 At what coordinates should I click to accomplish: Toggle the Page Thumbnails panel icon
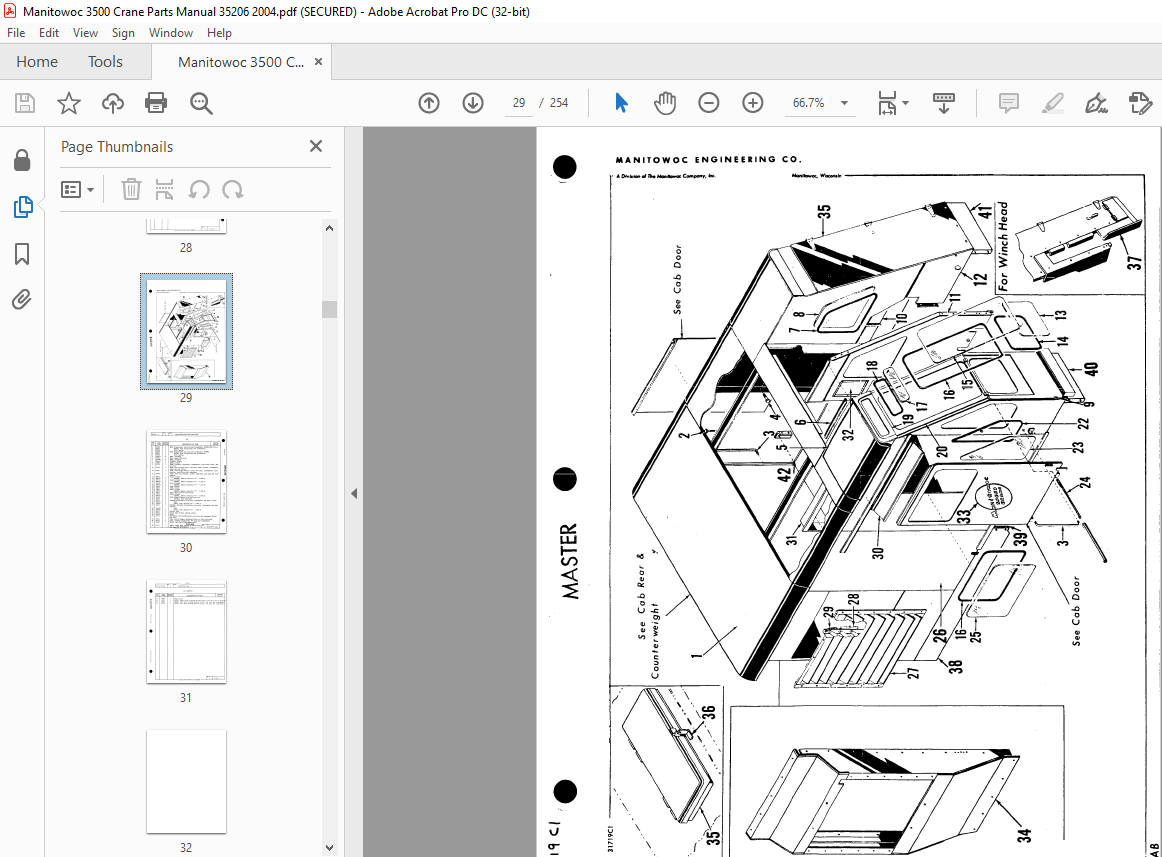pos(22,207)
